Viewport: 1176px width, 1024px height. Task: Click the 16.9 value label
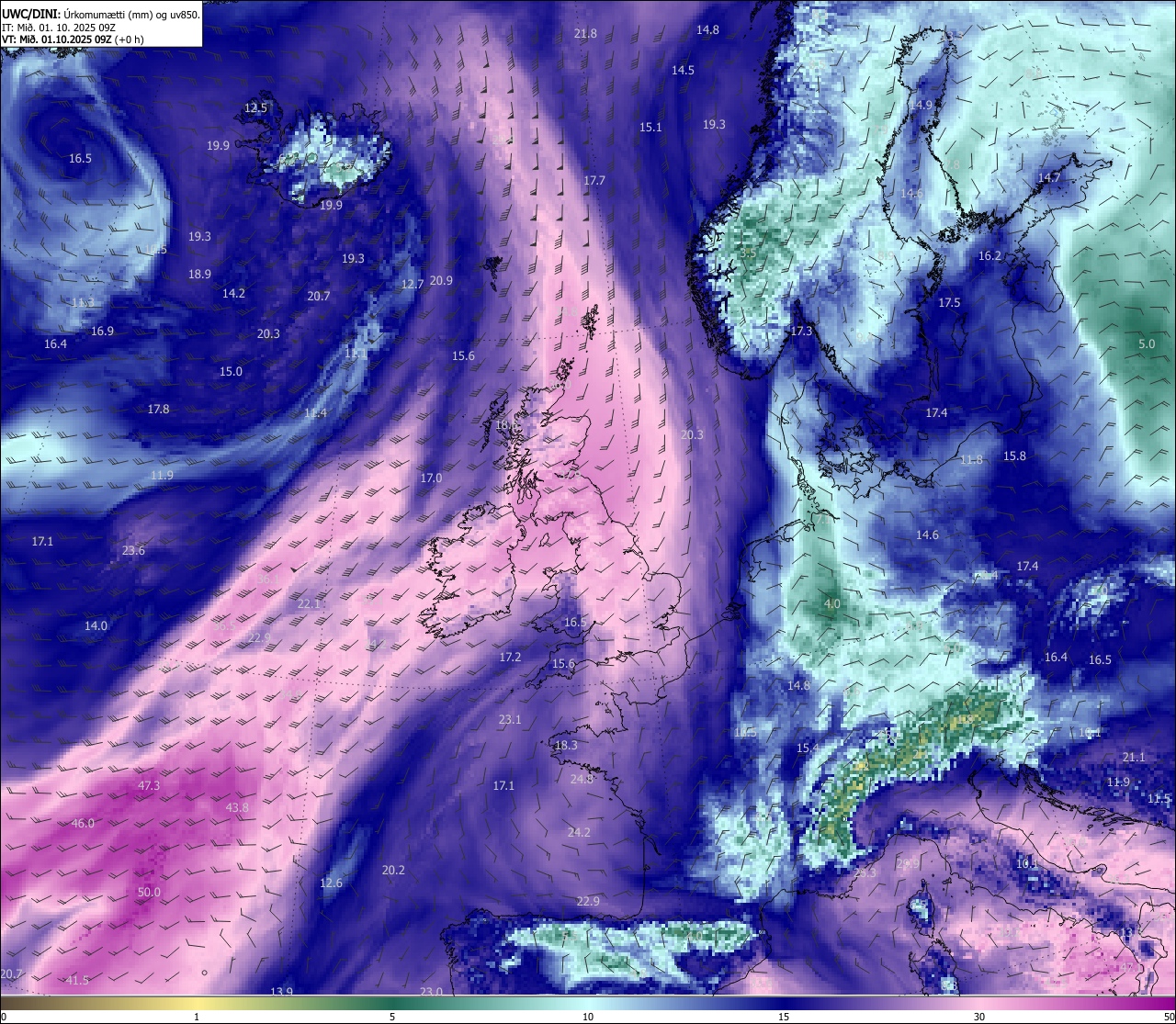[102, 332]
